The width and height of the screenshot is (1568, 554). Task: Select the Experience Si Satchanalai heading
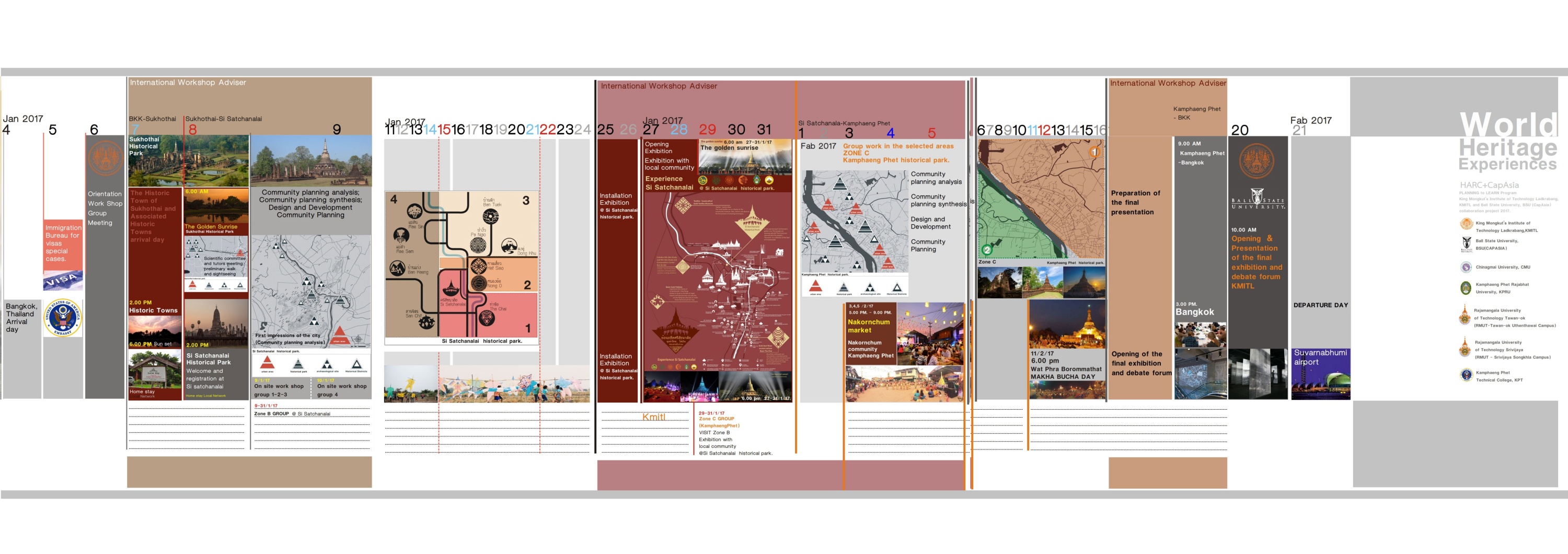(x=669, y=183)
